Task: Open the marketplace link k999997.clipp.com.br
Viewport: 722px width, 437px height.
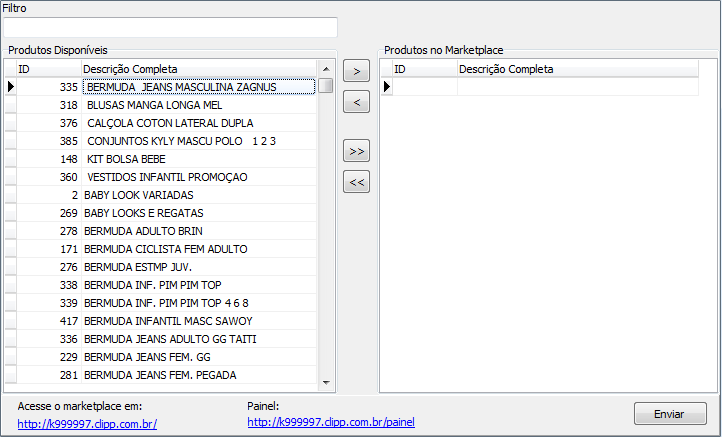Action: click(87, 423)
